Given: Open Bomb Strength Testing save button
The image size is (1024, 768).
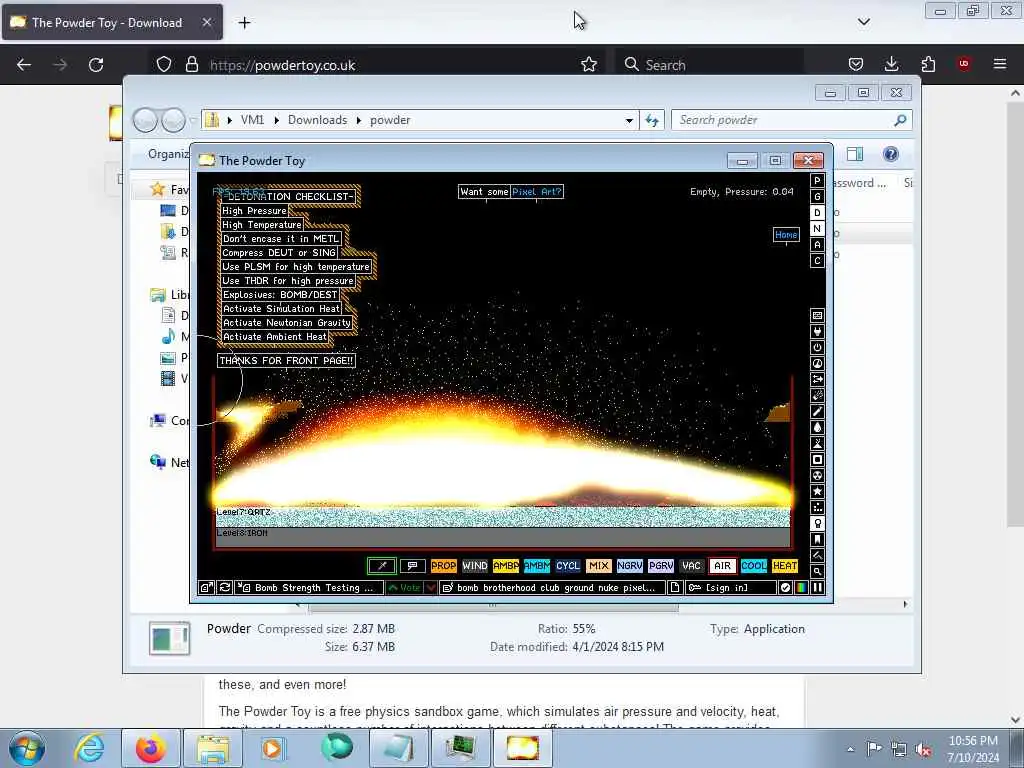Looking at the screenshot, I should coord(309,588).
